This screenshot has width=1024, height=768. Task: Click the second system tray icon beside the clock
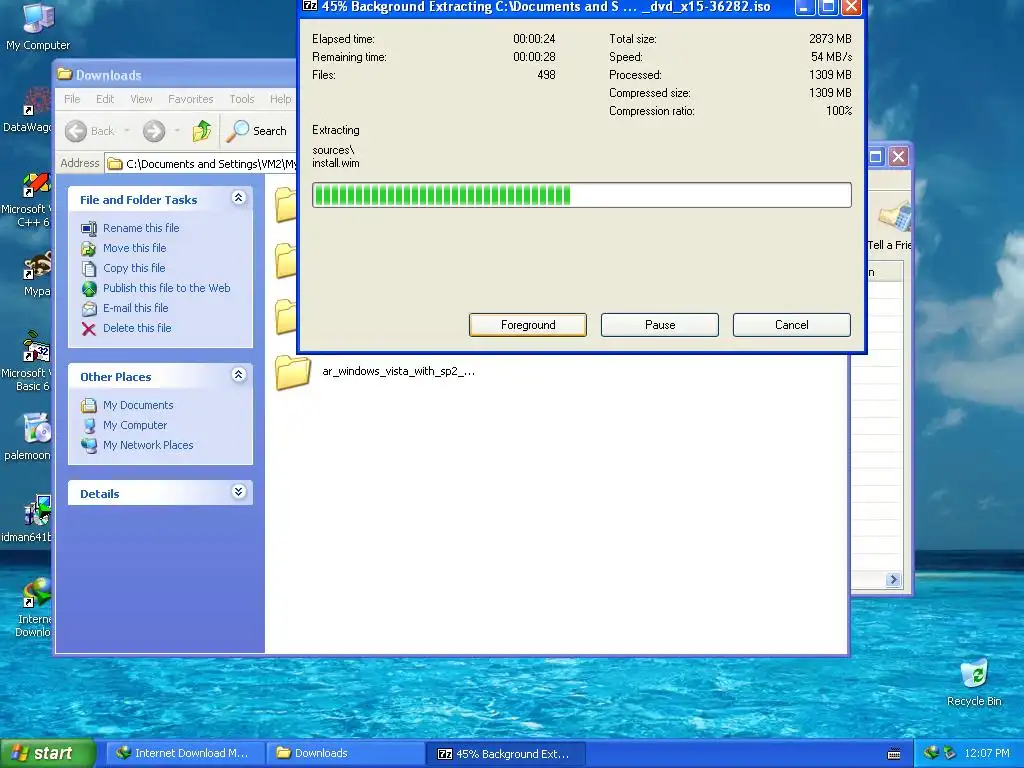[x=950, y=753]
